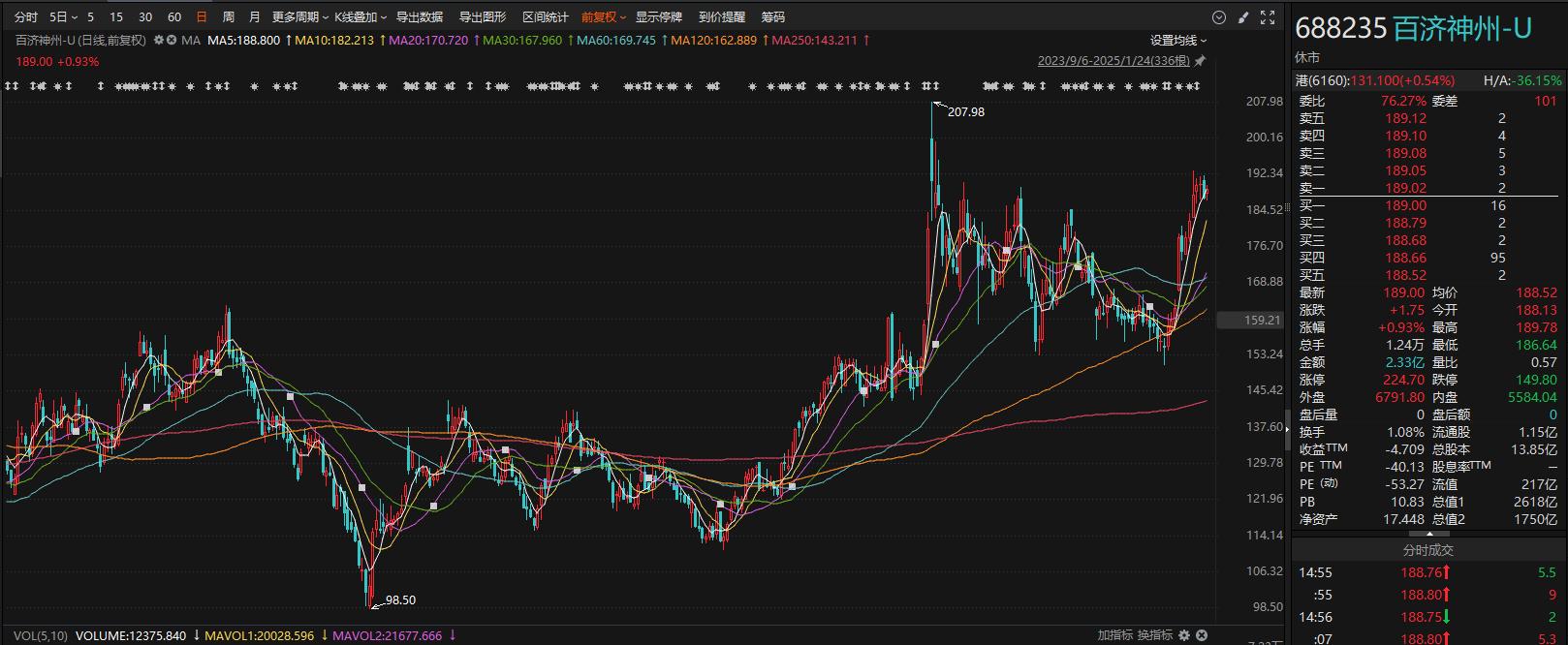
Task: Click the 加指标 add indicator button
Action: pyautogui.click(x=1114, y=635)
